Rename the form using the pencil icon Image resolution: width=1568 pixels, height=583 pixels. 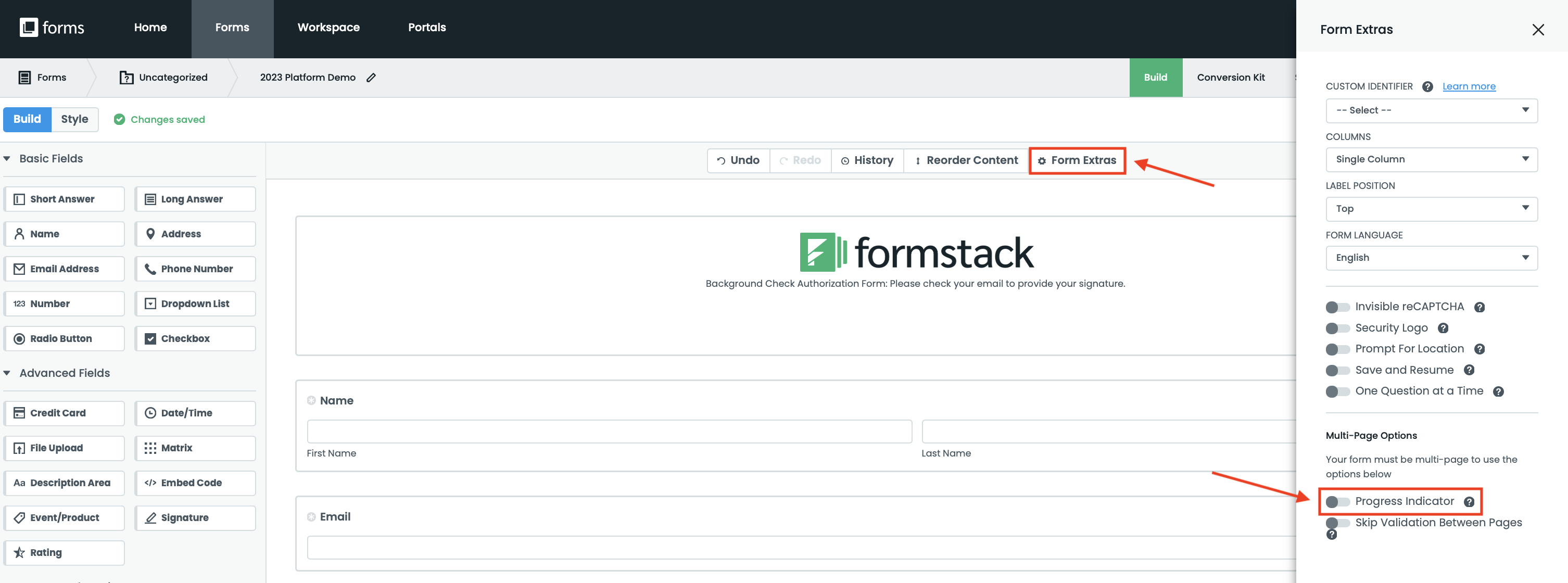371,77
